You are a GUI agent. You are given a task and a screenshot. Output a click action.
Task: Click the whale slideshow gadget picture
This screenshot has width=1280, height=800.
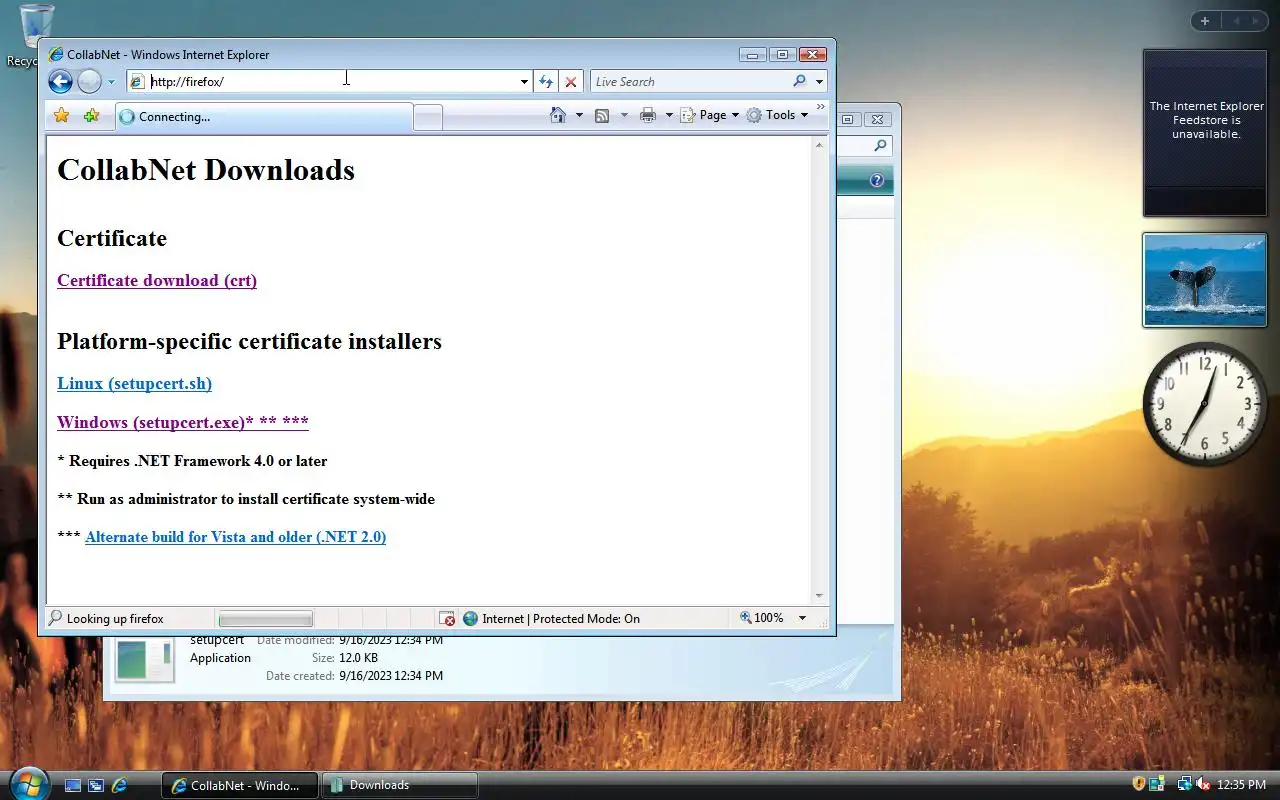(x=1205, y=280)
